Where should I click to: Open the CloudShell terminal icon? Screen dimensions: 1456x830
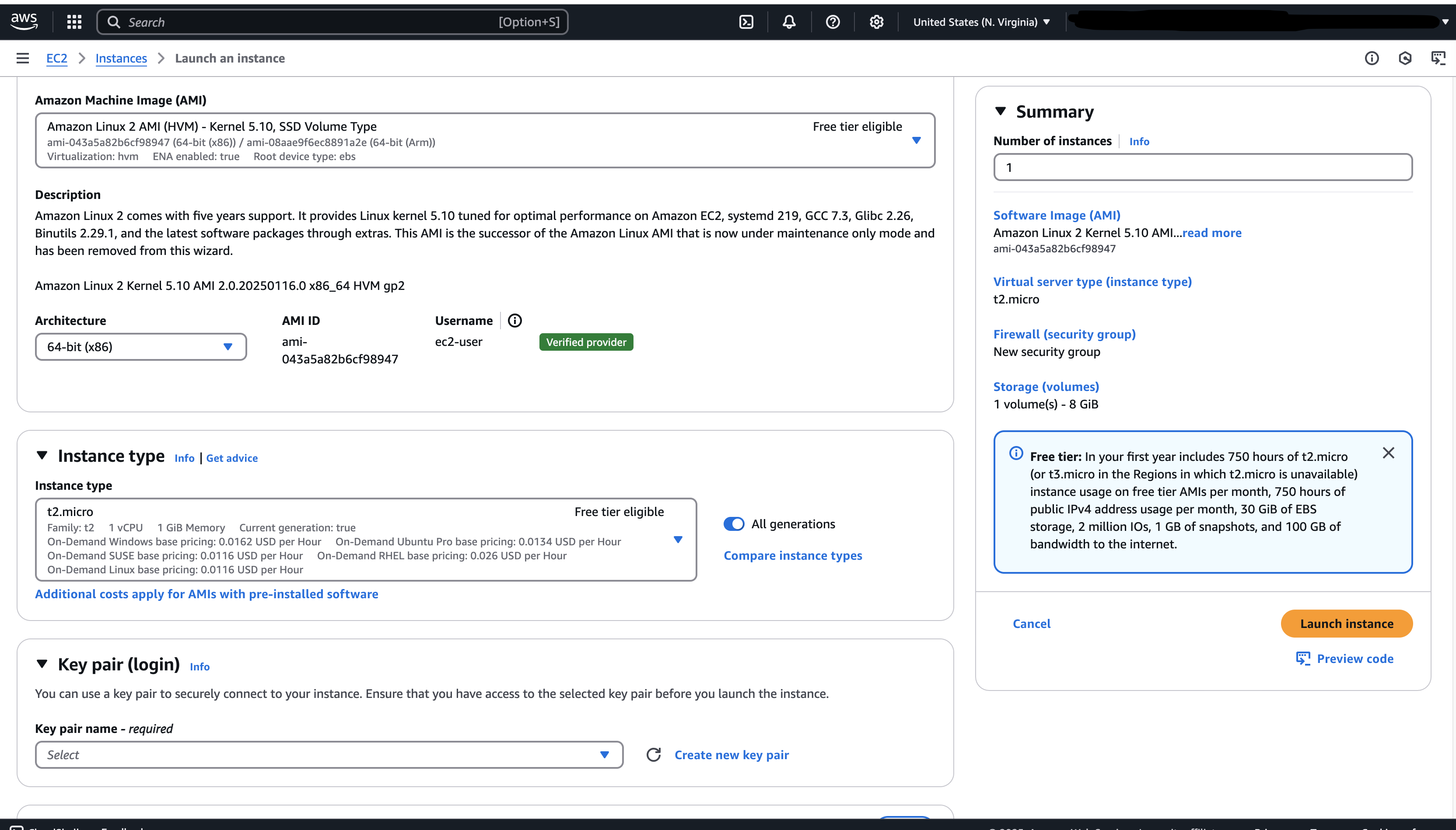[746, 22]
